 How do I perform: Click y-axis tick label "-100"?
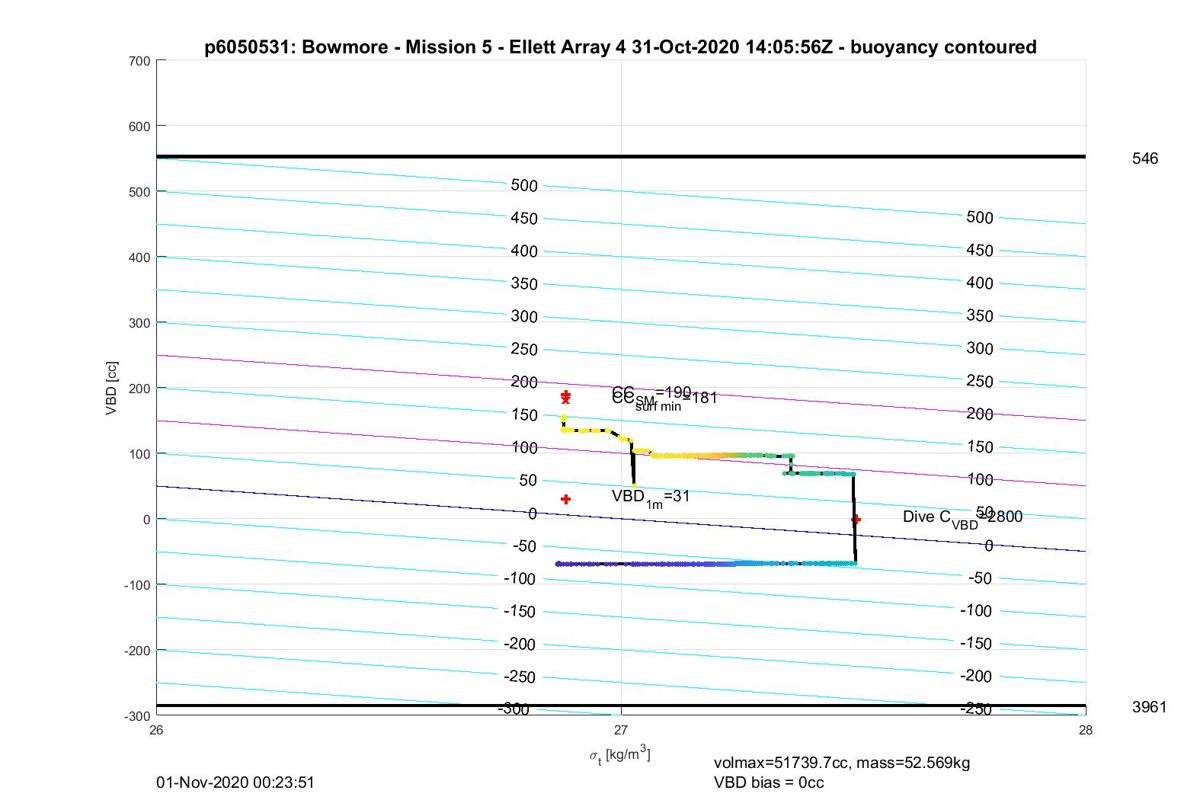click(x=138, y=585)
